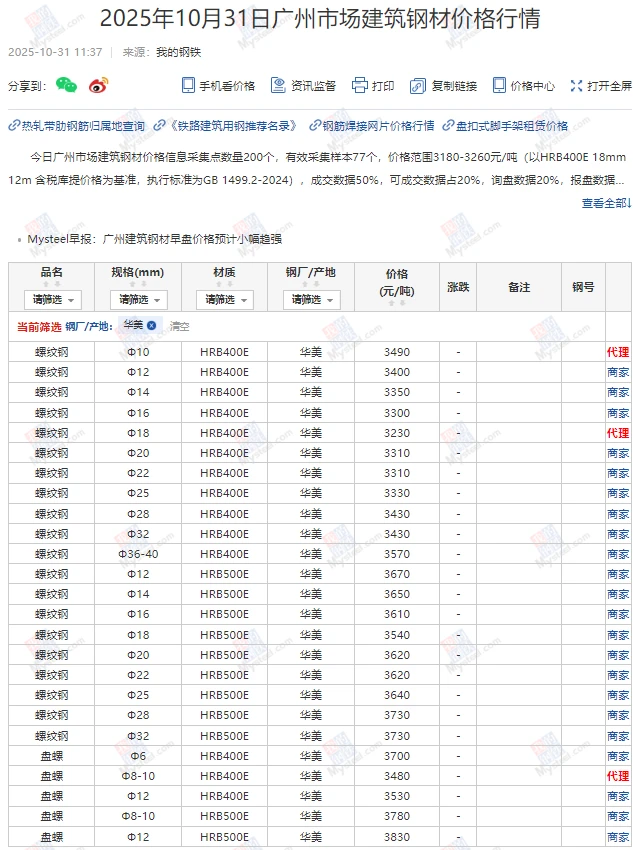The height and width of the screenshot is (850, 633).
Task: Share the page via Weibo icon
Action: click(x=99, y=85)
